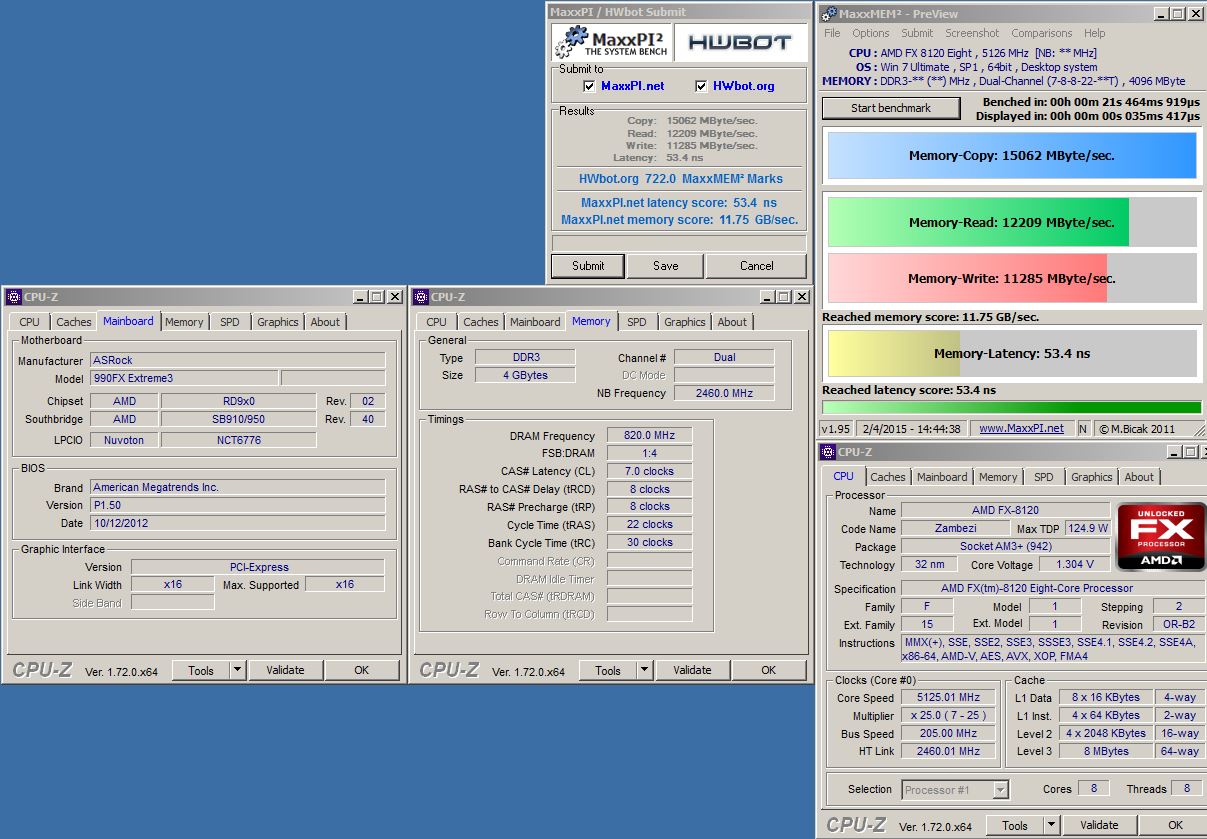Select Memory tab in CPU tab CPU-Z window

coord(998,477)
